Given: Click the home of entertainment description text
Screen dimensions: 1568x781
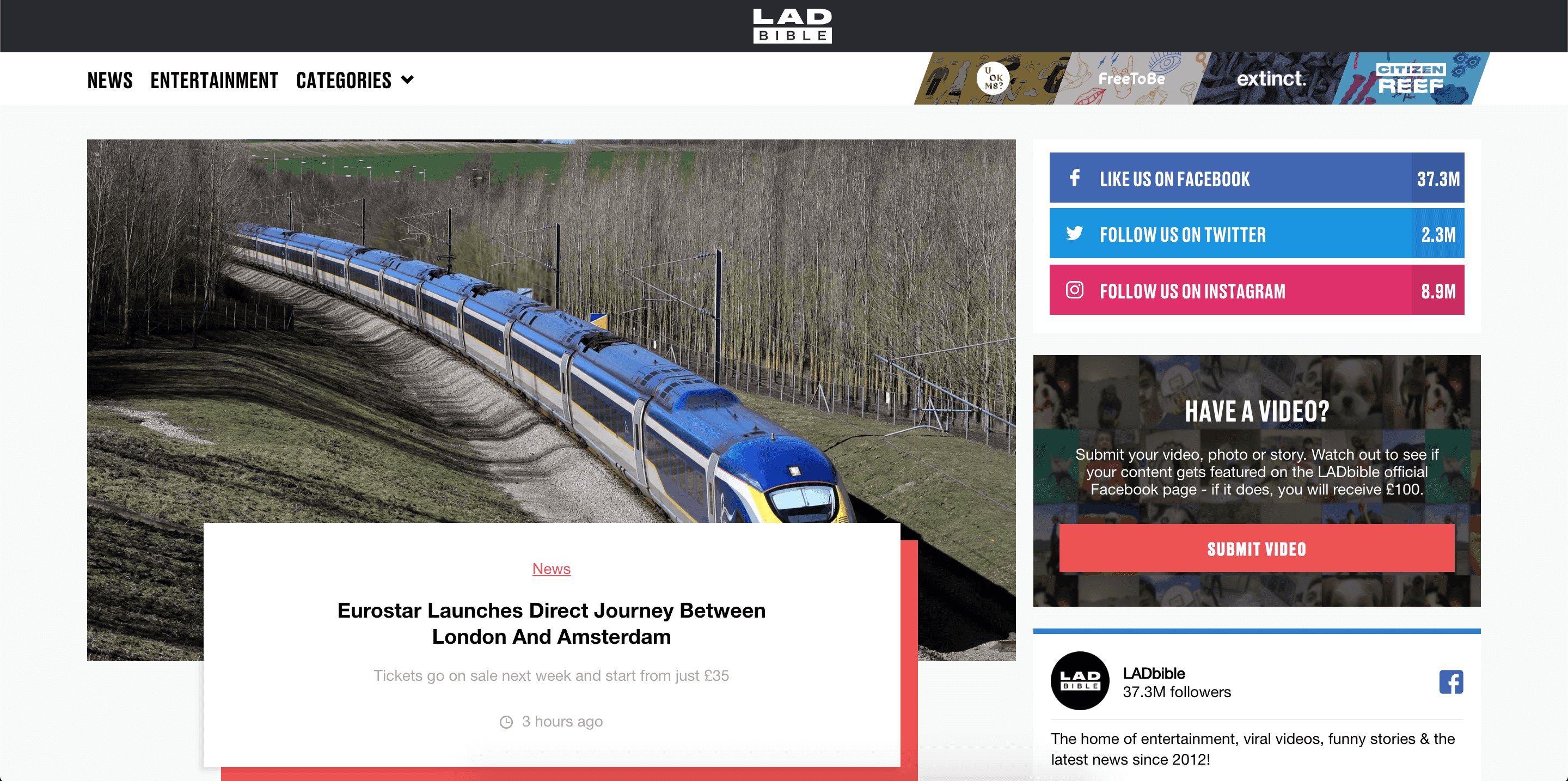Looking at the screenshot, I should coord(1252,749).
